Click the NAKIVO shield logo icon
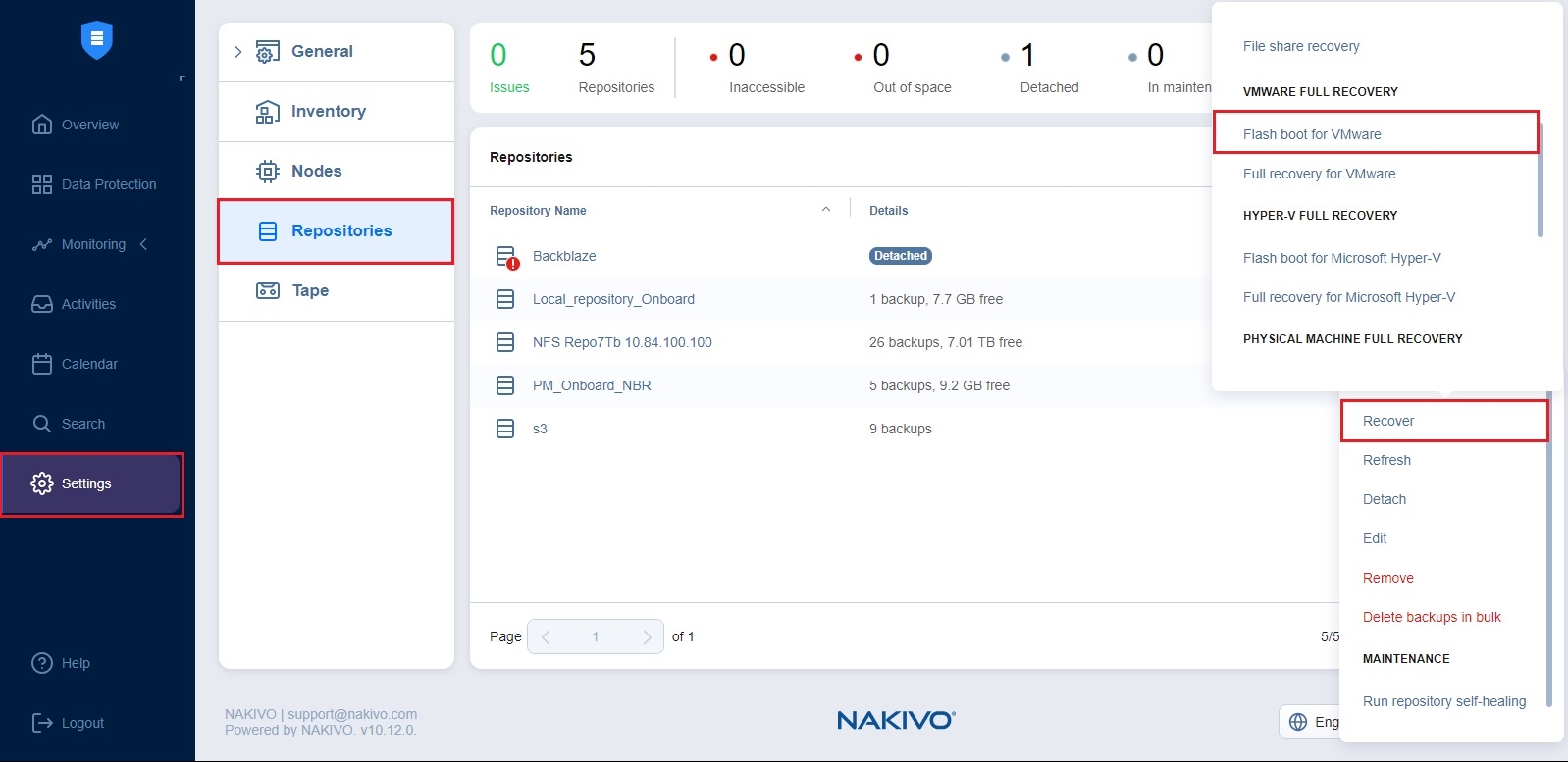1568x762 pixels. [96, 40]
